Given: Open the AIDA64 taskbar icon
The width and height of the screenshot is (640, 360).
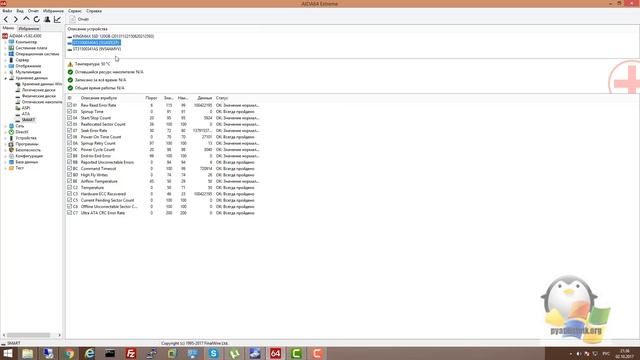Looking at the screenshot, I should click(x=276, y=353).
